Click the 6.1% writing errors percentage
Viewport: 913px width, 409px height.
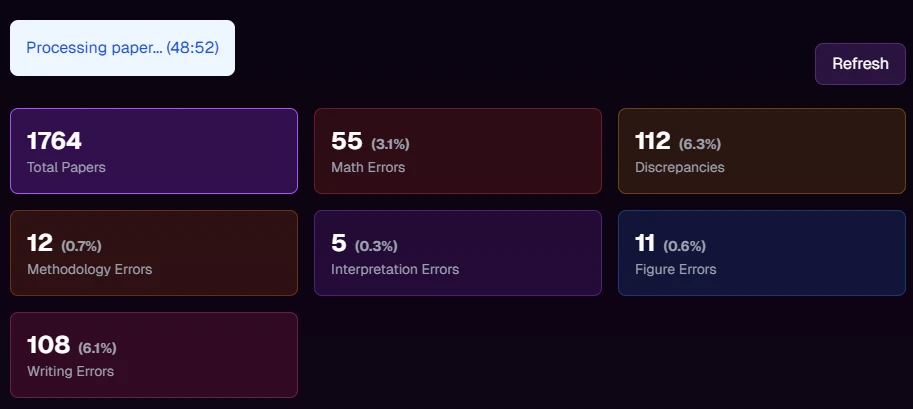(x=97, y=348)
